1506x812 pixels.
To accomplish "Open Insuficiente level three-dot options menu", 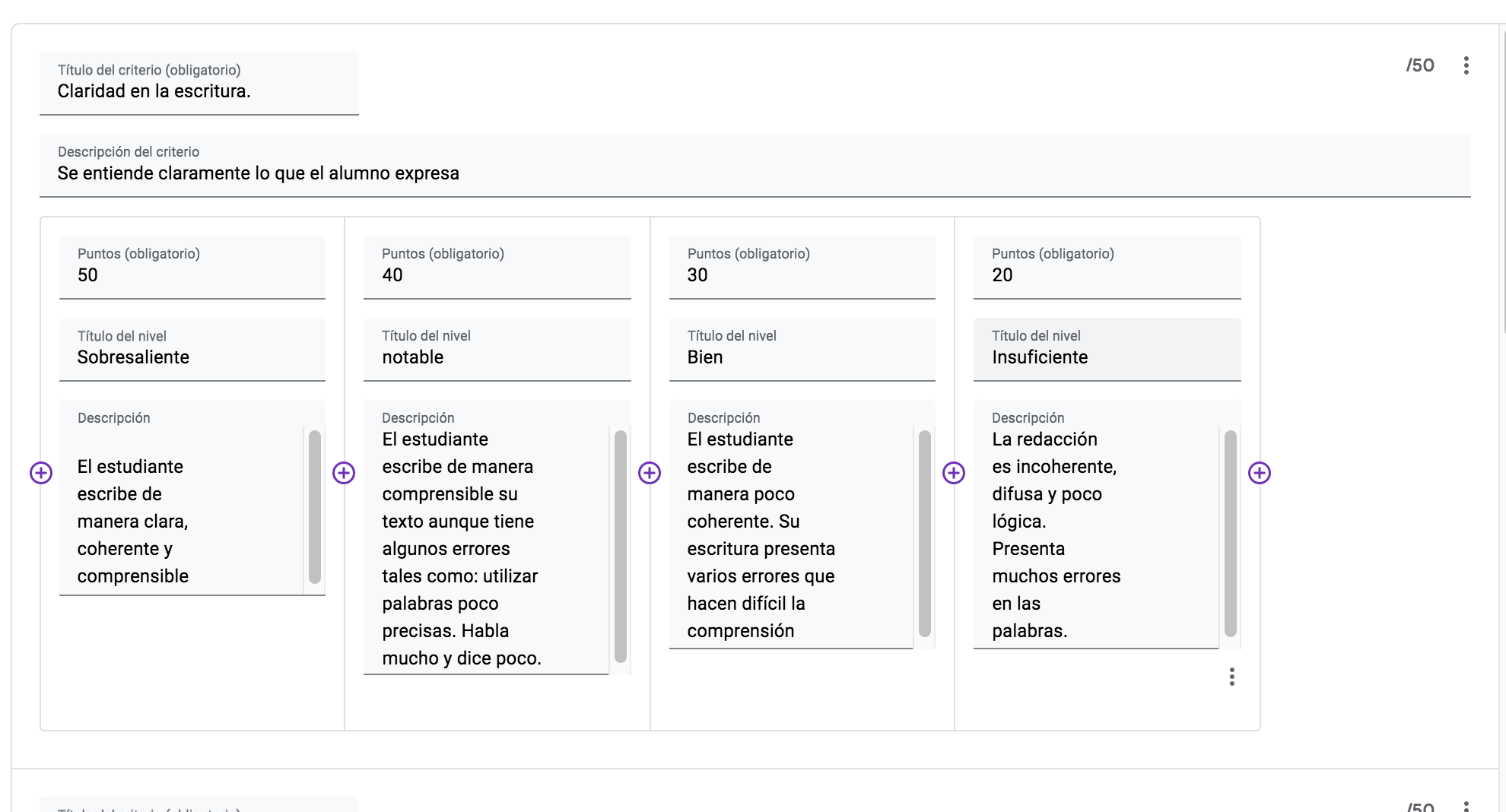I will coord(1231,677).
